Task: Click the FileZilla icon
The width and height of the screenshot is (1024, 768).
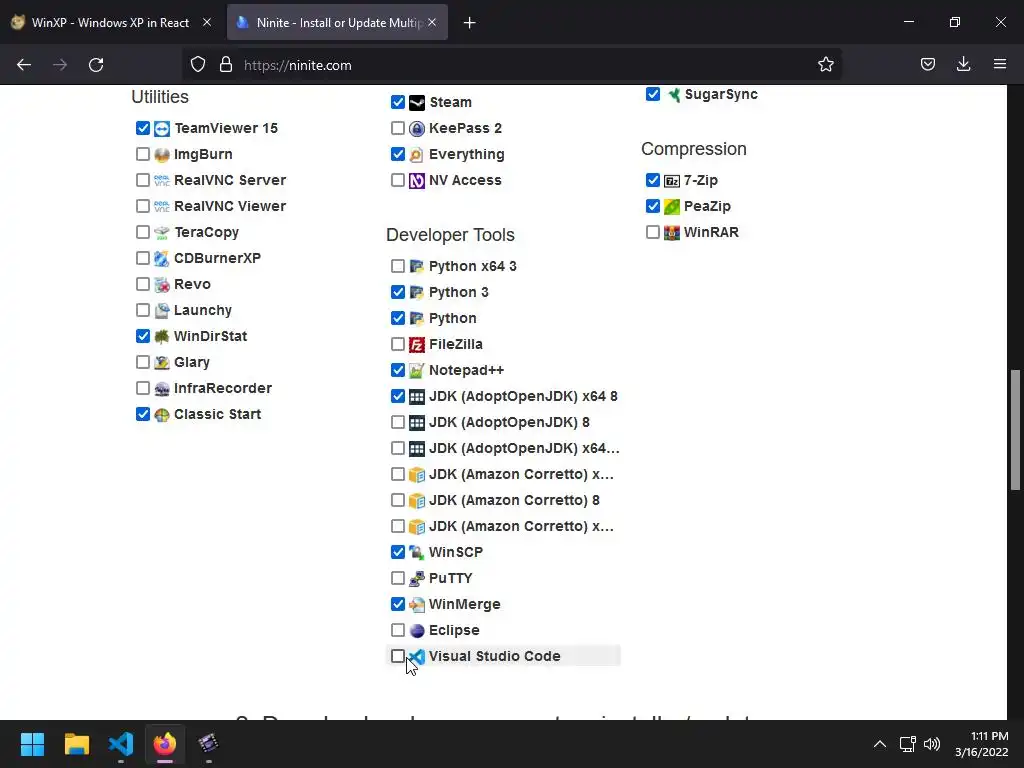Action: tap(417, 344)
